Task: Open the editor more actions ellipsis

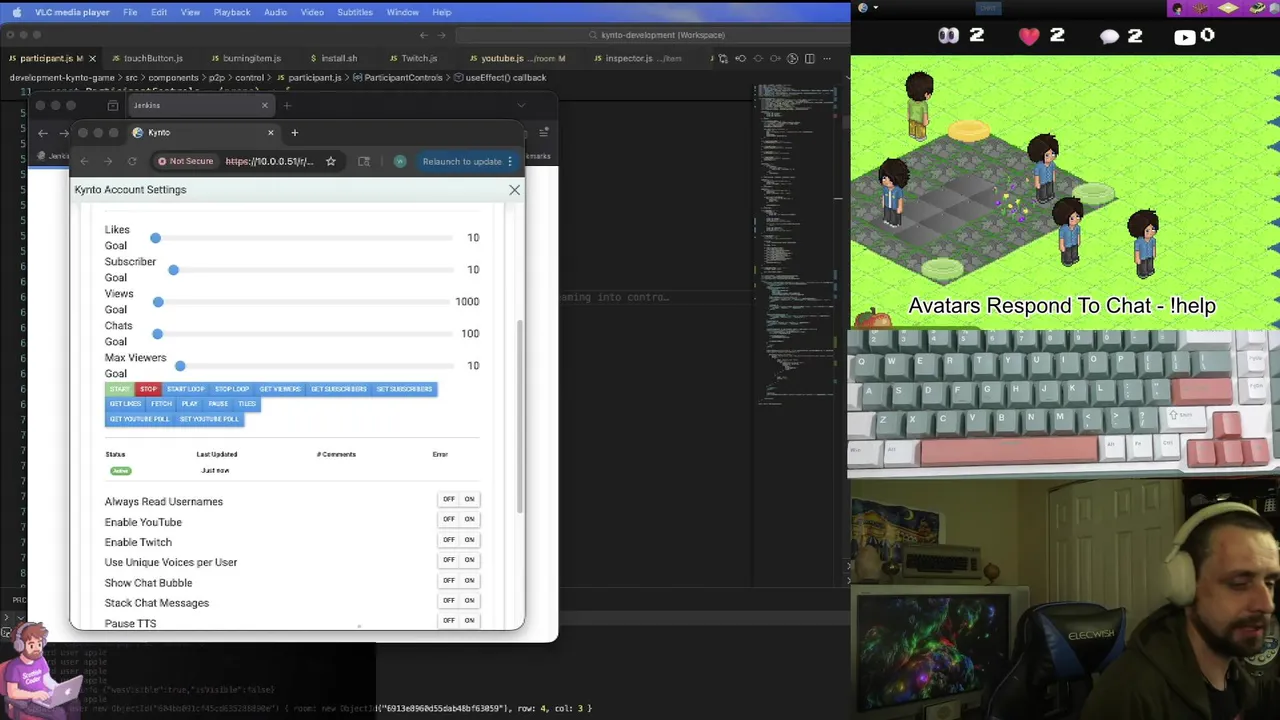Action: (x=827, y=58)
